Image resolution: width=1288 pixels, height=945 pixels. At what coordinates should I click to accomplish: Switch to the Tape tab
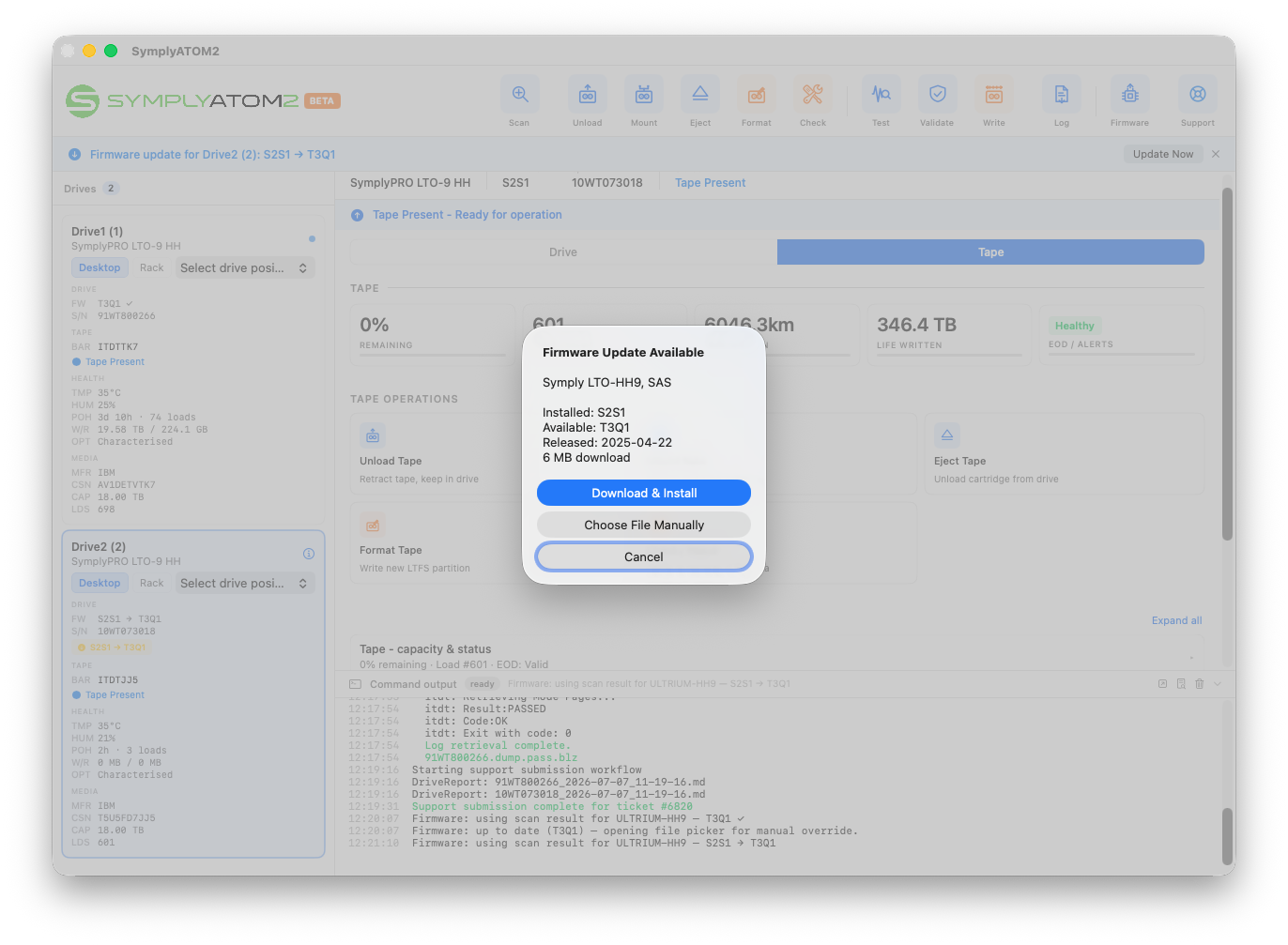point(990,252)
